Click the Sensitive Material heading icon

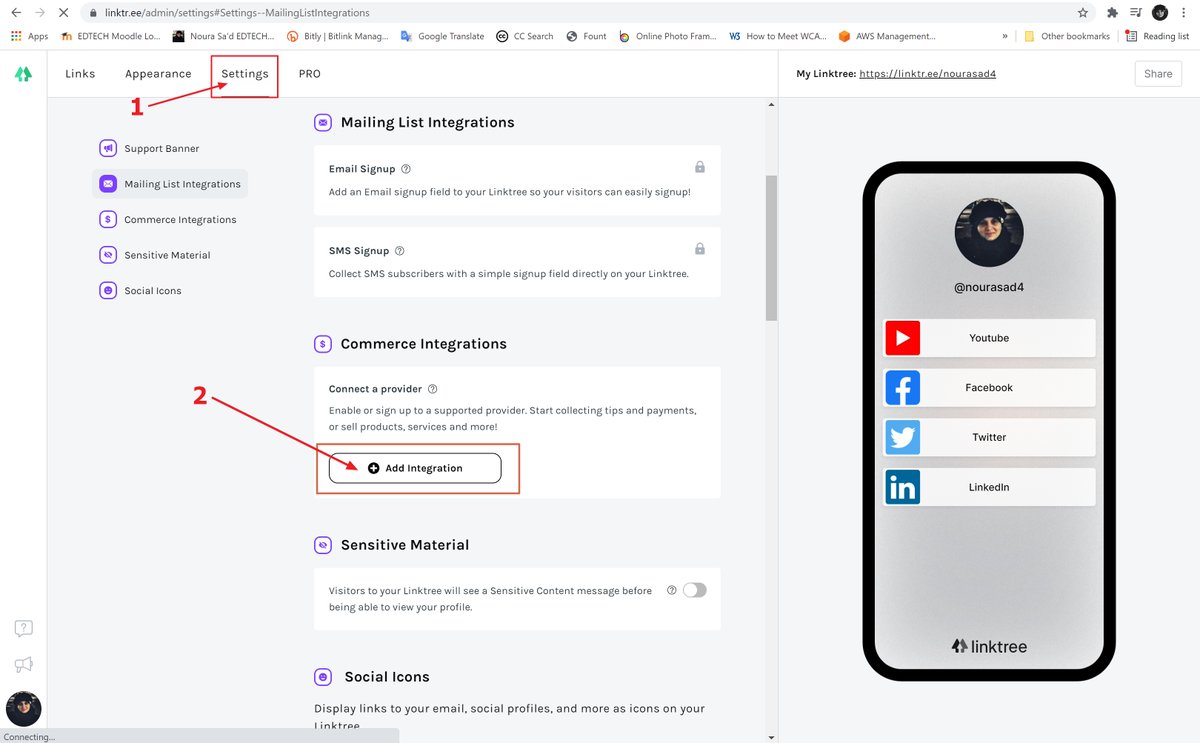tap(323, 545)
